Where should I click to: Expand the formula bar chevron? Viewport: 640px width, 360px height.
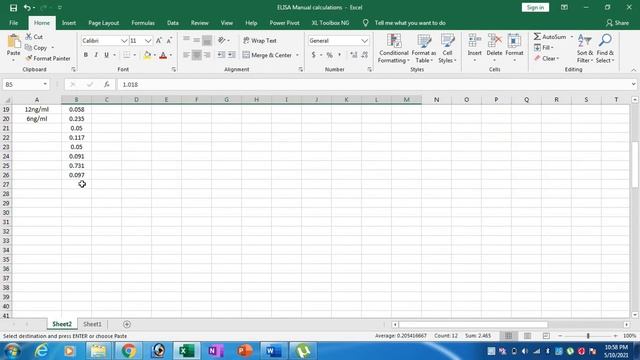click(633, 84)
